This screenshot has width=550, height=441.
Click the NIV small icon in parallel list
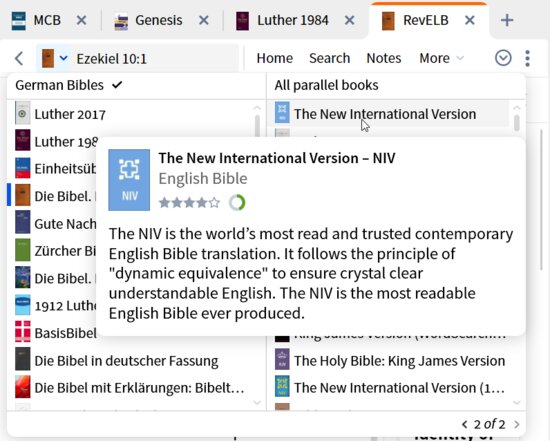pos(282,113)
